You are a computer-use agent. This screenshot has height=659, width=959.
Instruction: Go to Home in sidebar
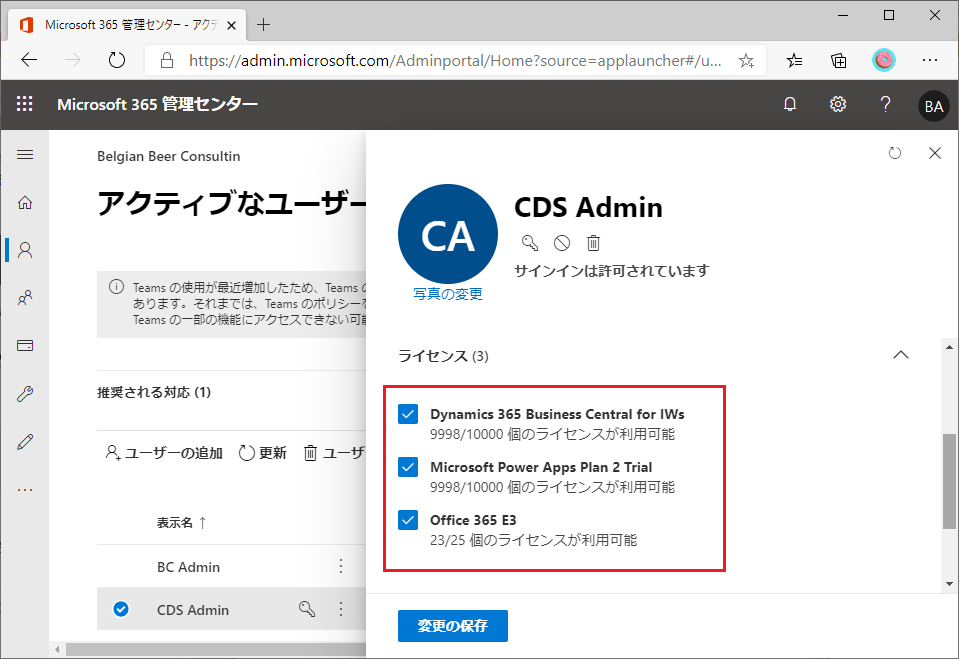click(25, 203)
